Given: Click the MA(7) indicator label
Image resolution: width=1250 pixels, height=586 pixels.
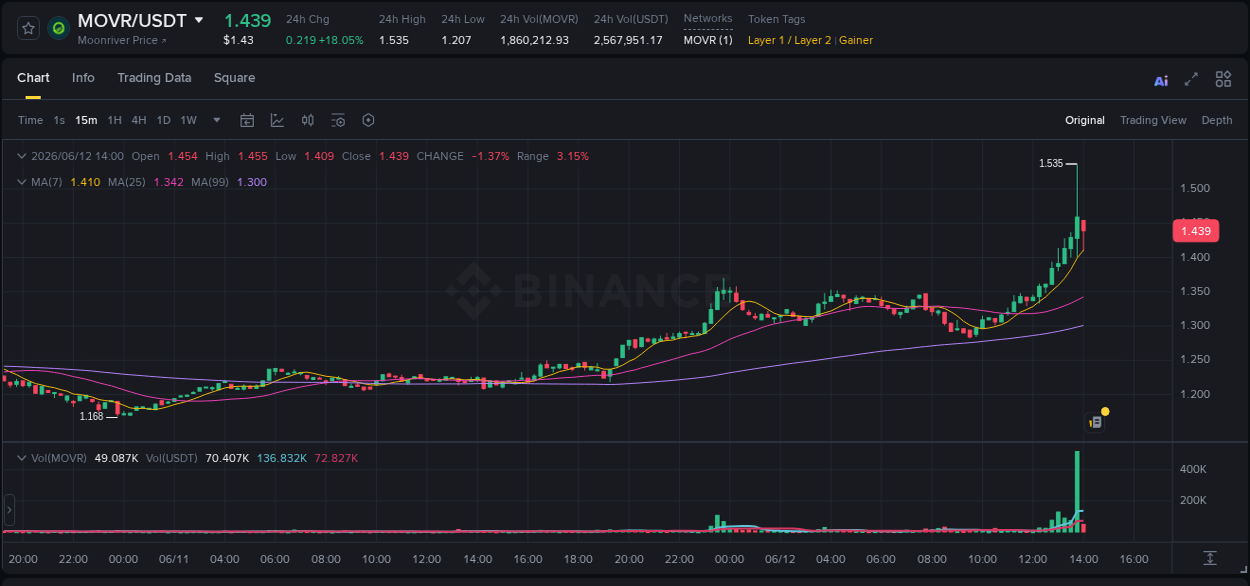Looking at the screenshot, I should [47, 182].
